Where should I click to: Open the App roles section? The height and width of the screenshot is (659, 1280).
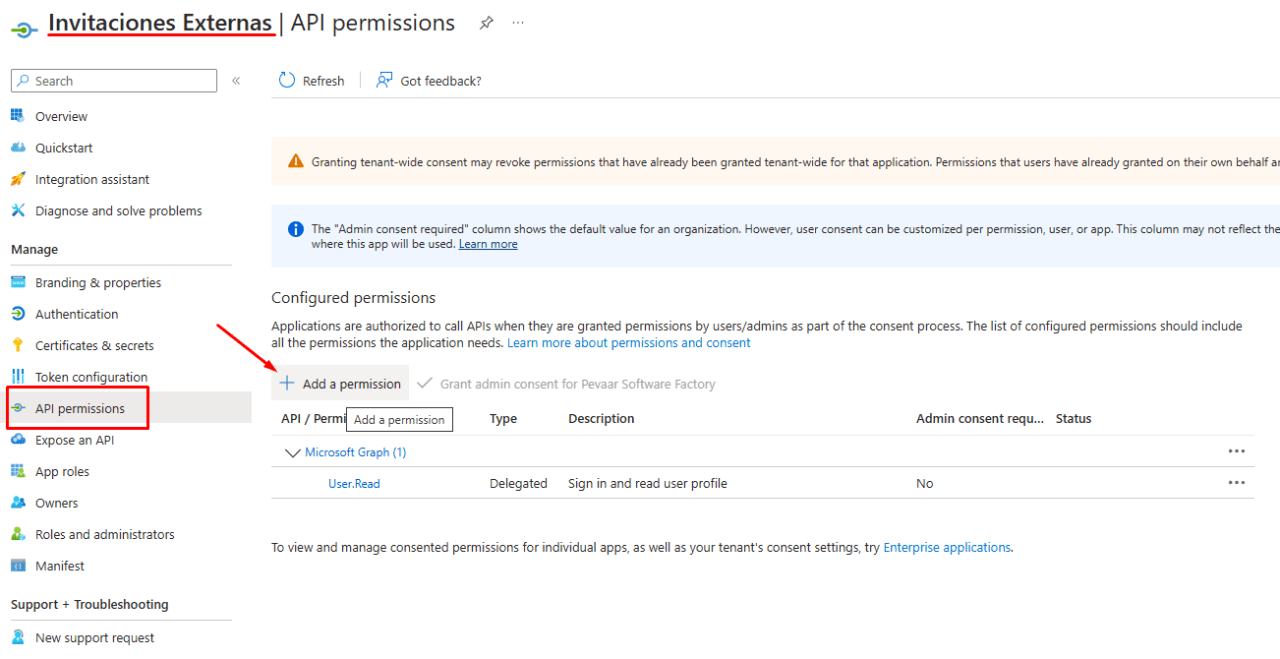64,470
